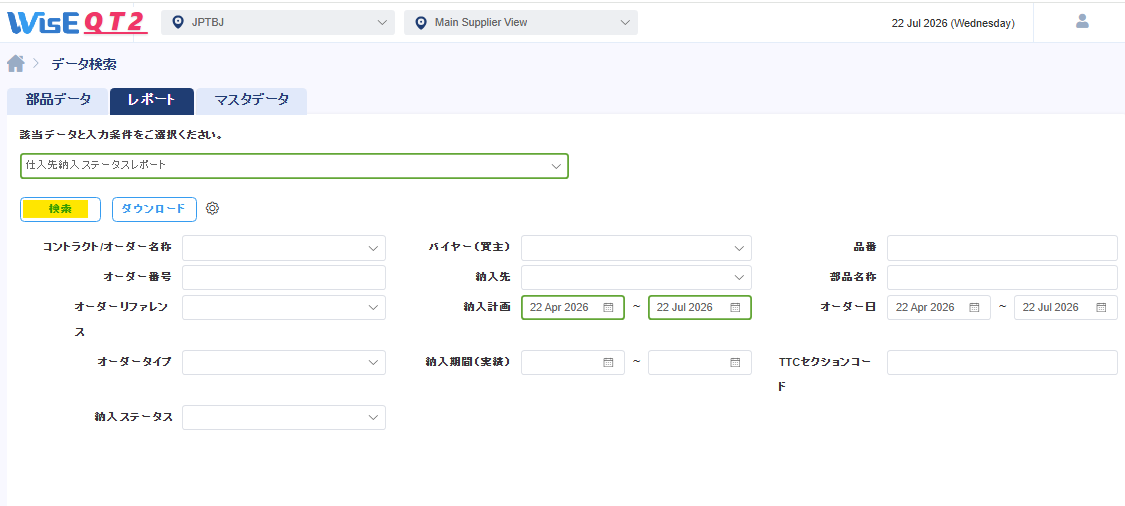Click the ダウンロード button
1125x506 pixels.
click(x=154, y=209)
